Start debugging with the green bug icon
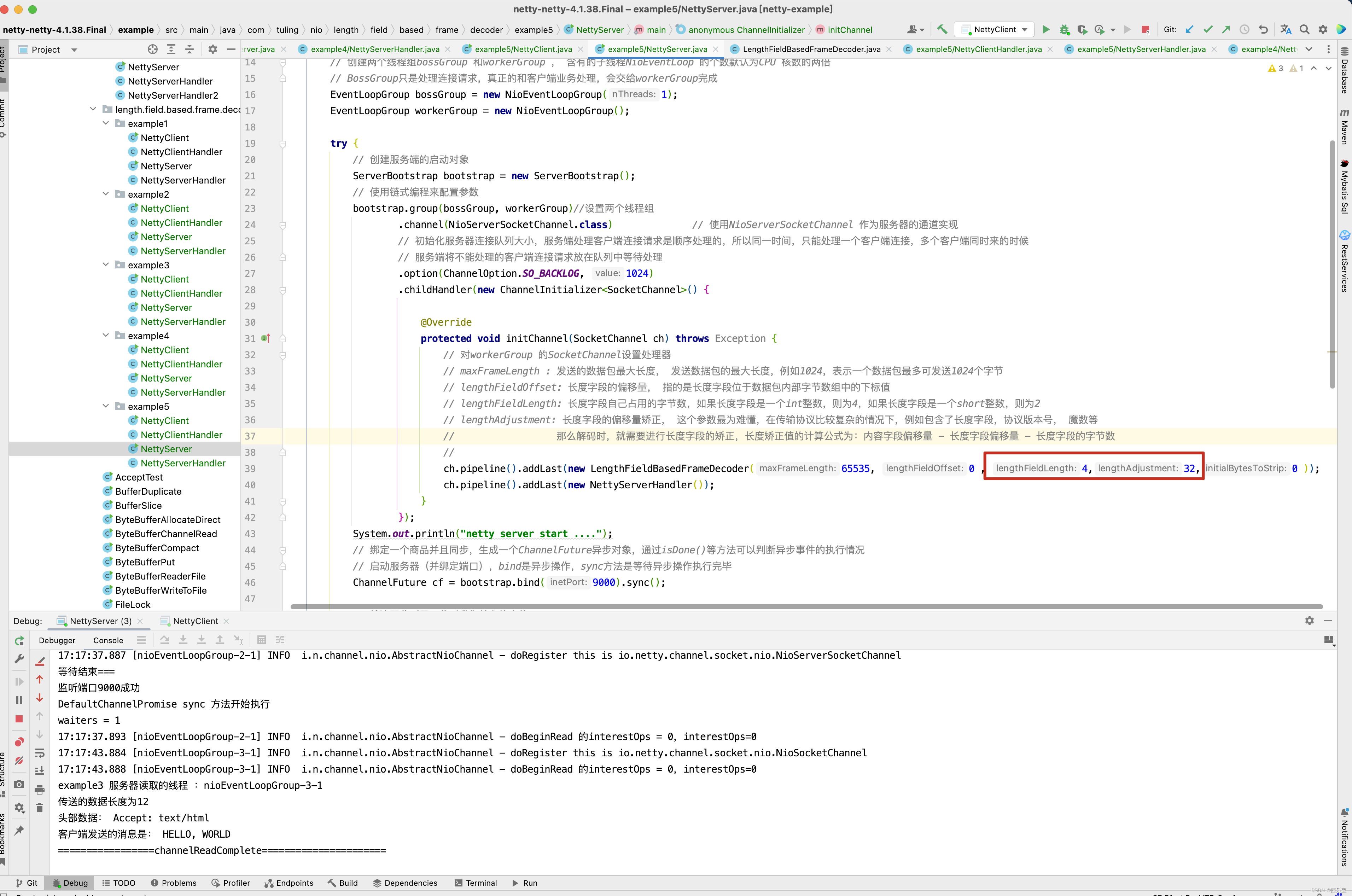Screen dimensions: 1352x896 [x=1064, y=29]
